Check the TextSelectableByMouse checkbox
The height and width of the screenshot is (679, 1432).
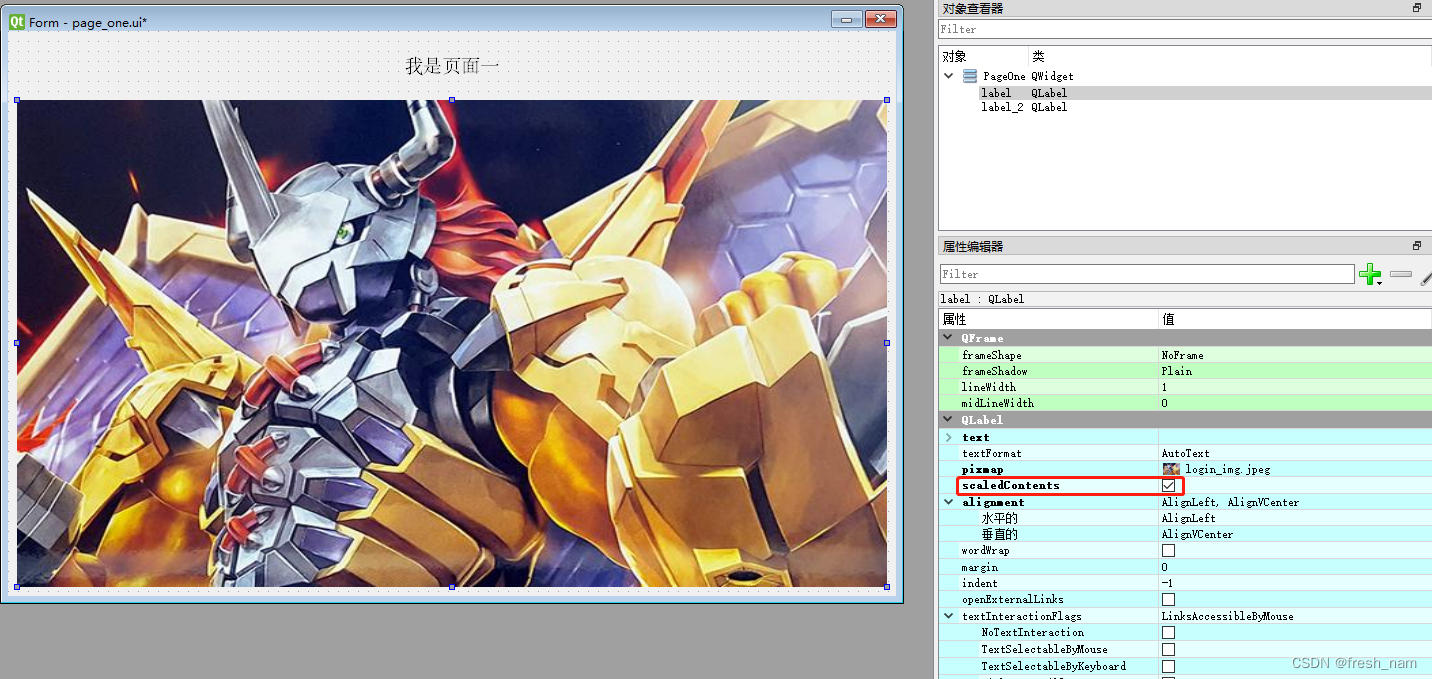1168,650
